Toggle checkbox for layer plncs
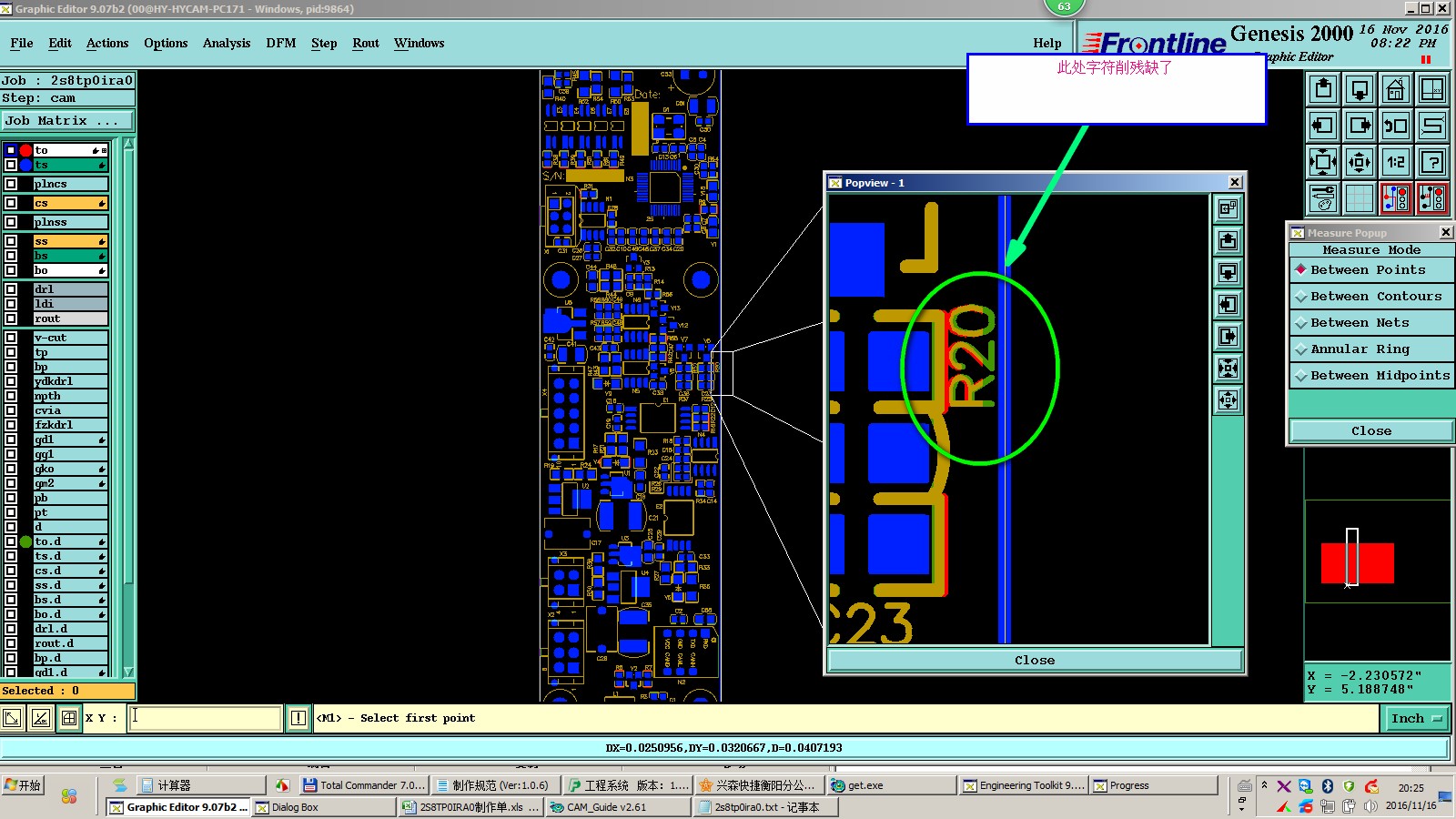This screenshot has width=1456, height=819. click(x=11, y=184)
